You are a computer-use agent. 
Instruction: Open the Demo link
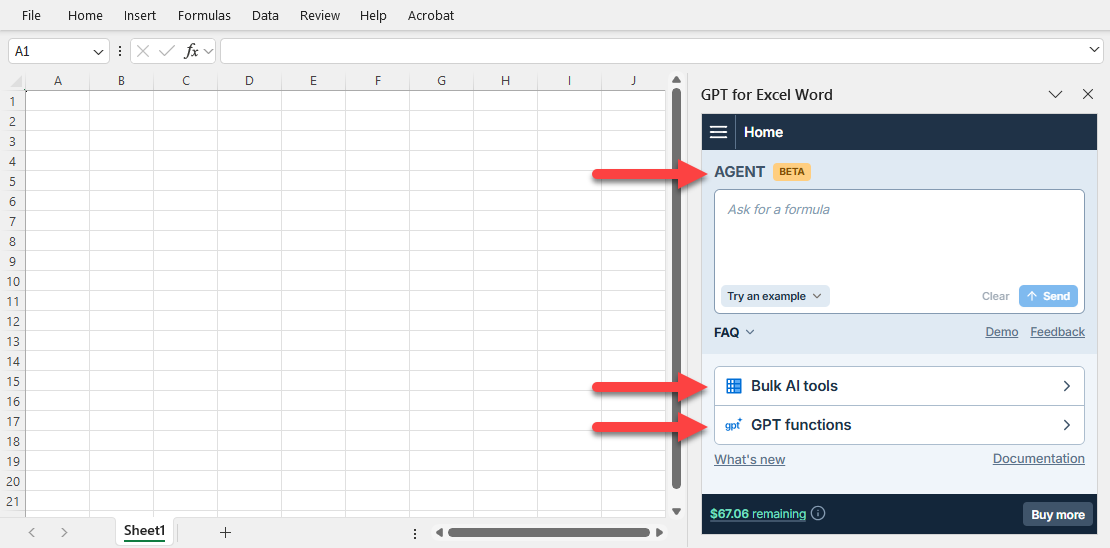pos(1002,331)
